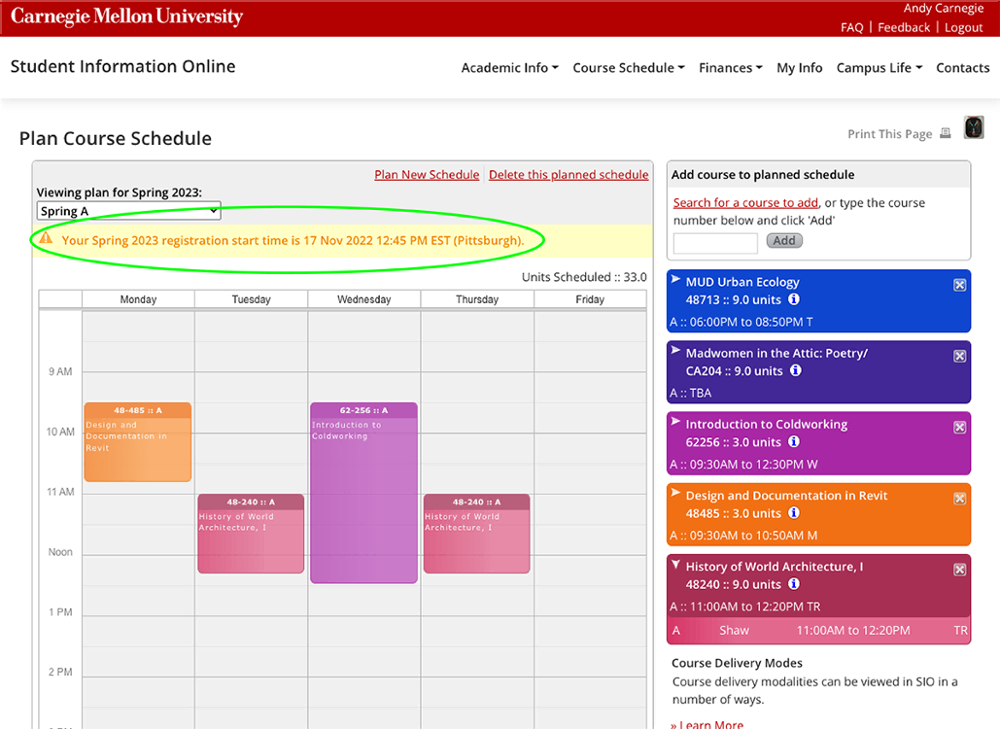Open the Academic Info menu
1000x729 pixels.
point(510,68)
